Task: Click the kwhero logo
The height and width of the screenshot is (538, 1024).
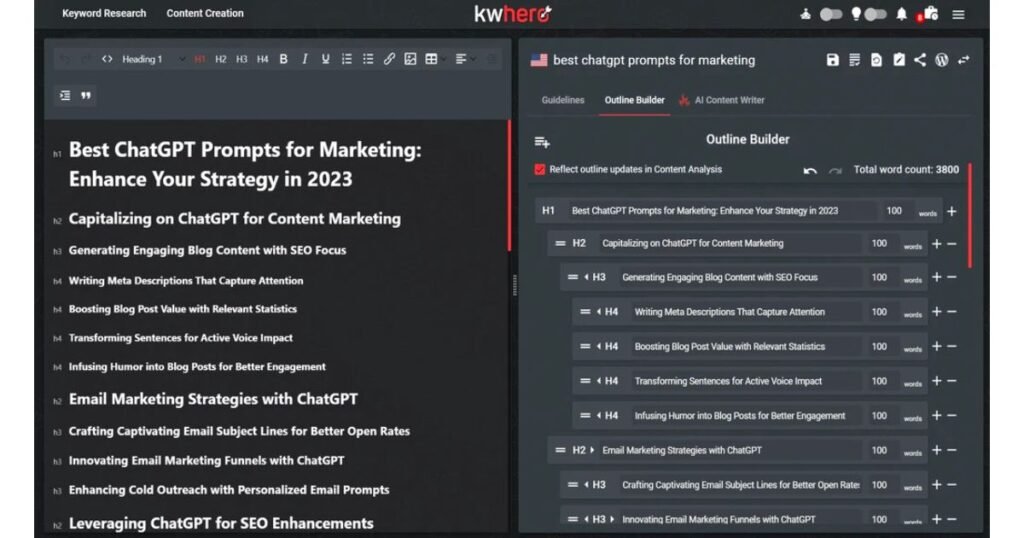Action: (x=513, y=14)
